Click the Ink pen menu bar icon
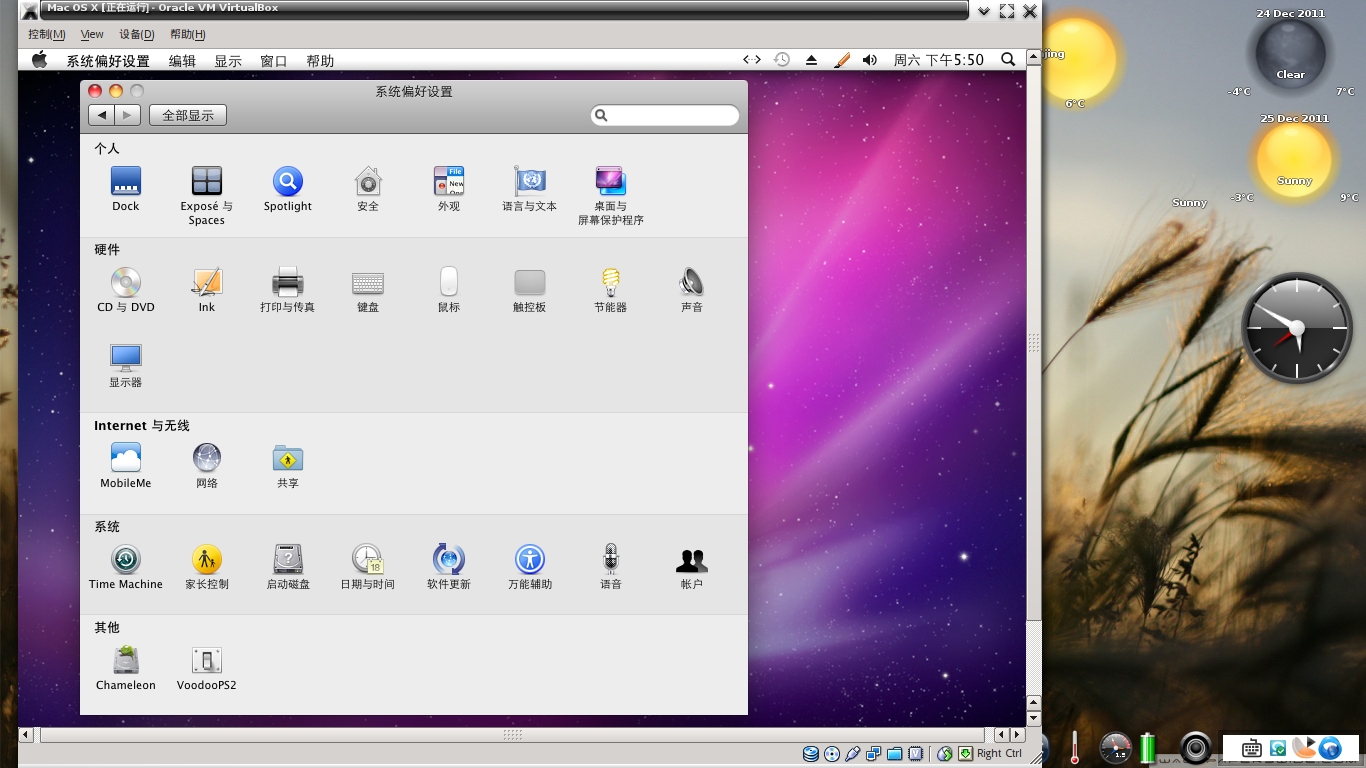Viewport: 1366px width, 768px height. (x=841, y=60)
